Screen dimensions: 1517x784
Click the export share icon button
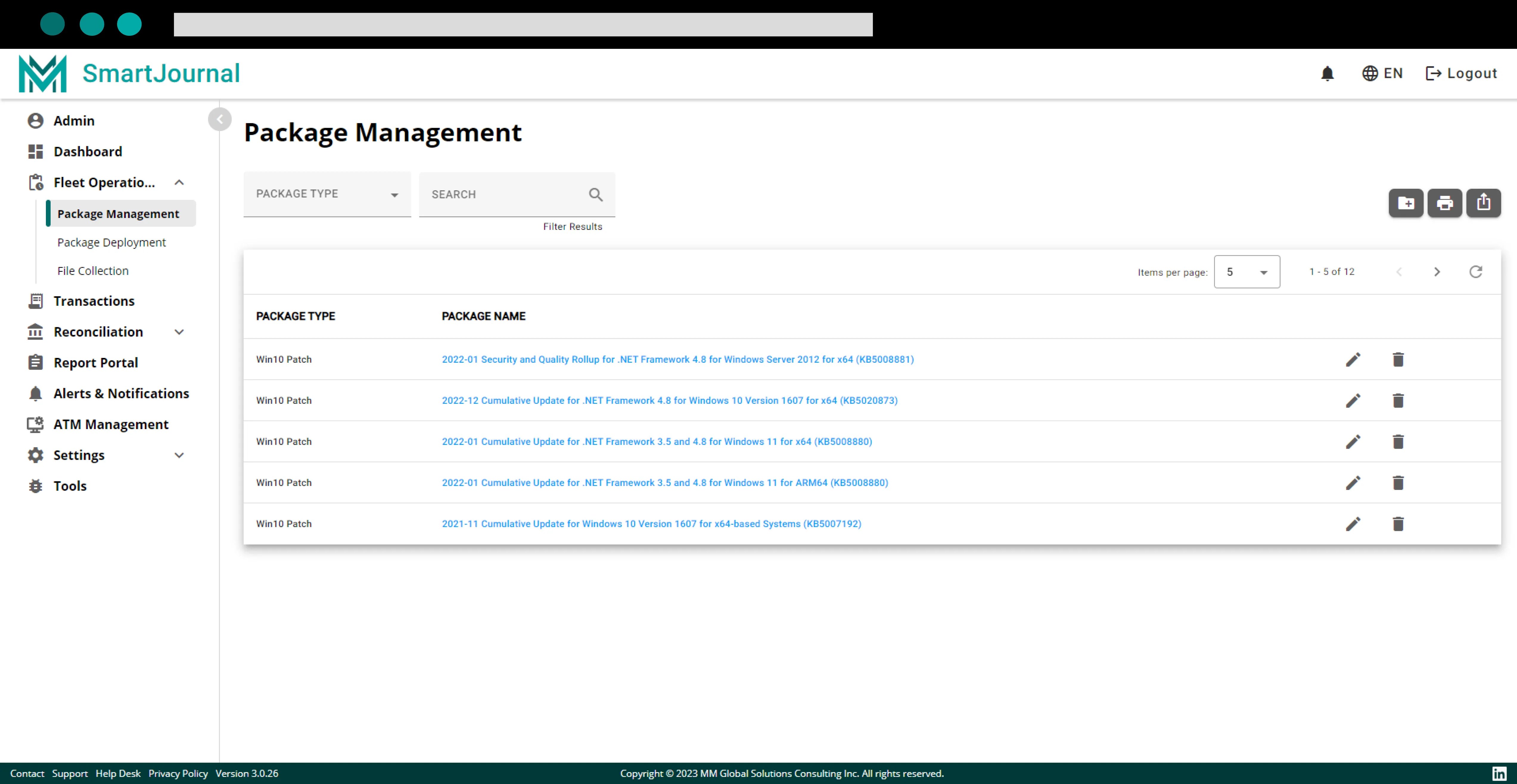pyautogui.click(x=1483, y=203)
